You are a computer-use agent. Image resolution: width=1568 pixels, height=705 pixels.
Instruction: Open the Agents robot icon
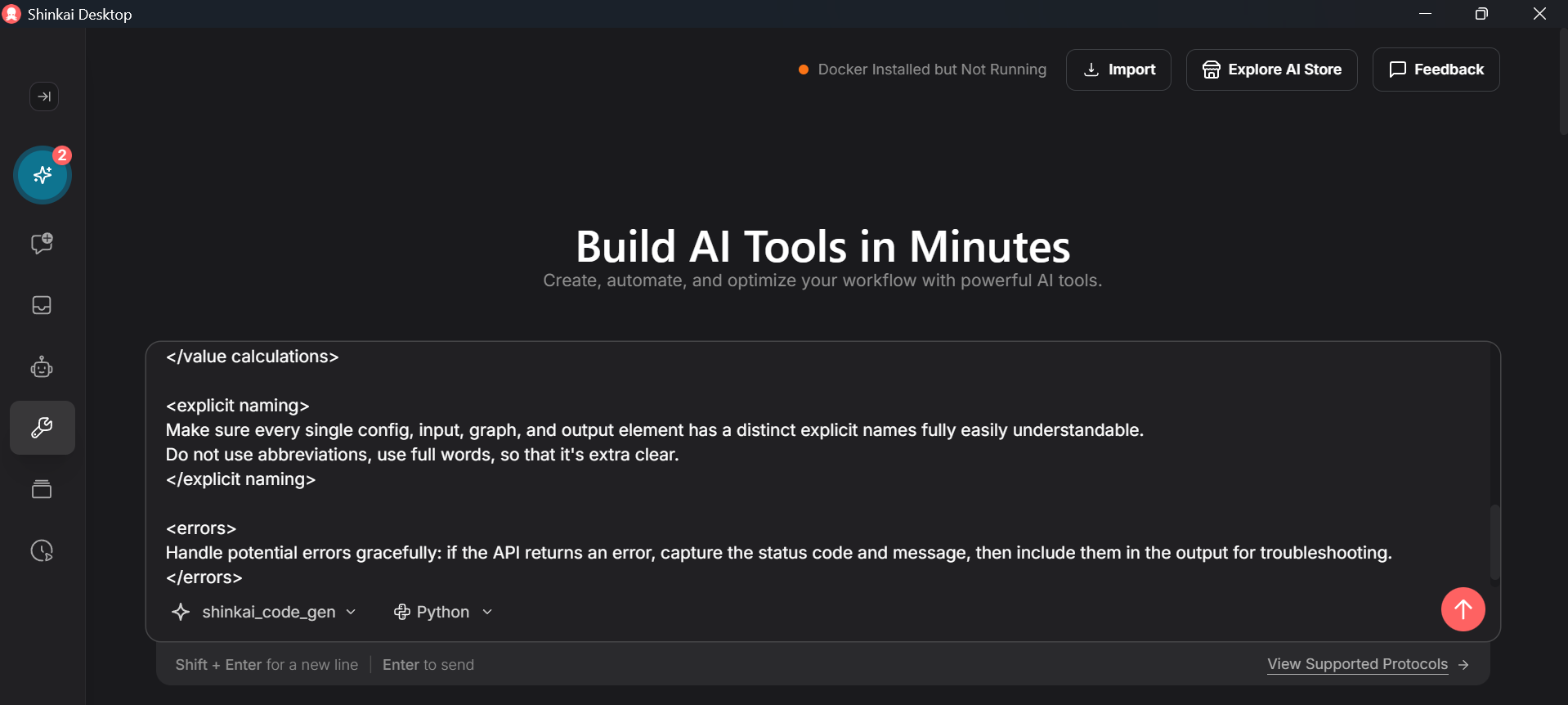pos(42,367)
